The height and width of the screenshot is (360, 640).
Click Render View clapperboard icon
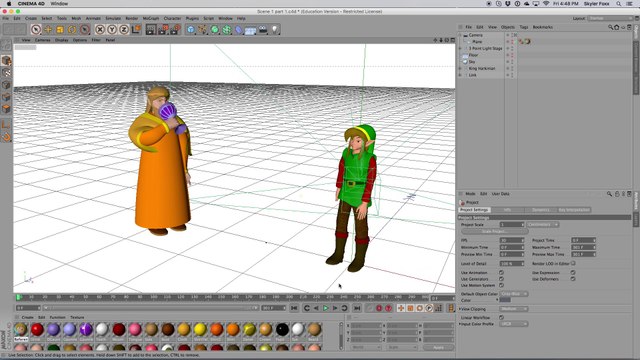click(x=151, y=29)
